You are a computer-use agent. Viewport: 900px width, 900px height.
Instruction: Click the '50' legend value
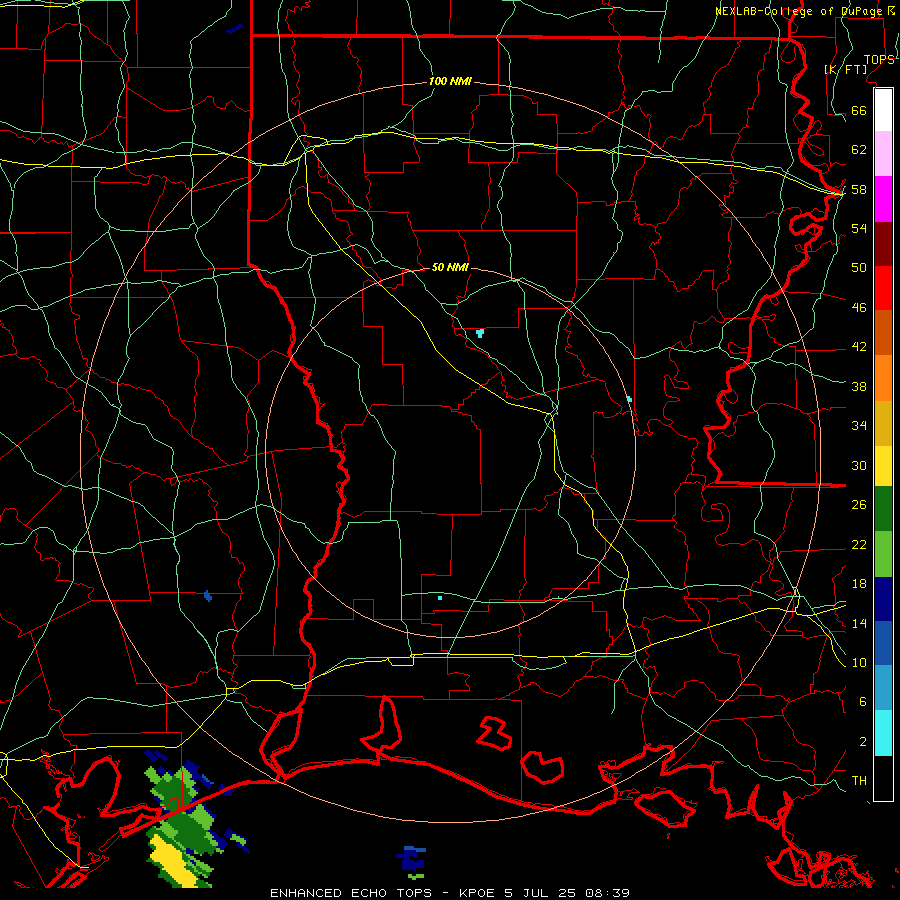pos(859,268)
